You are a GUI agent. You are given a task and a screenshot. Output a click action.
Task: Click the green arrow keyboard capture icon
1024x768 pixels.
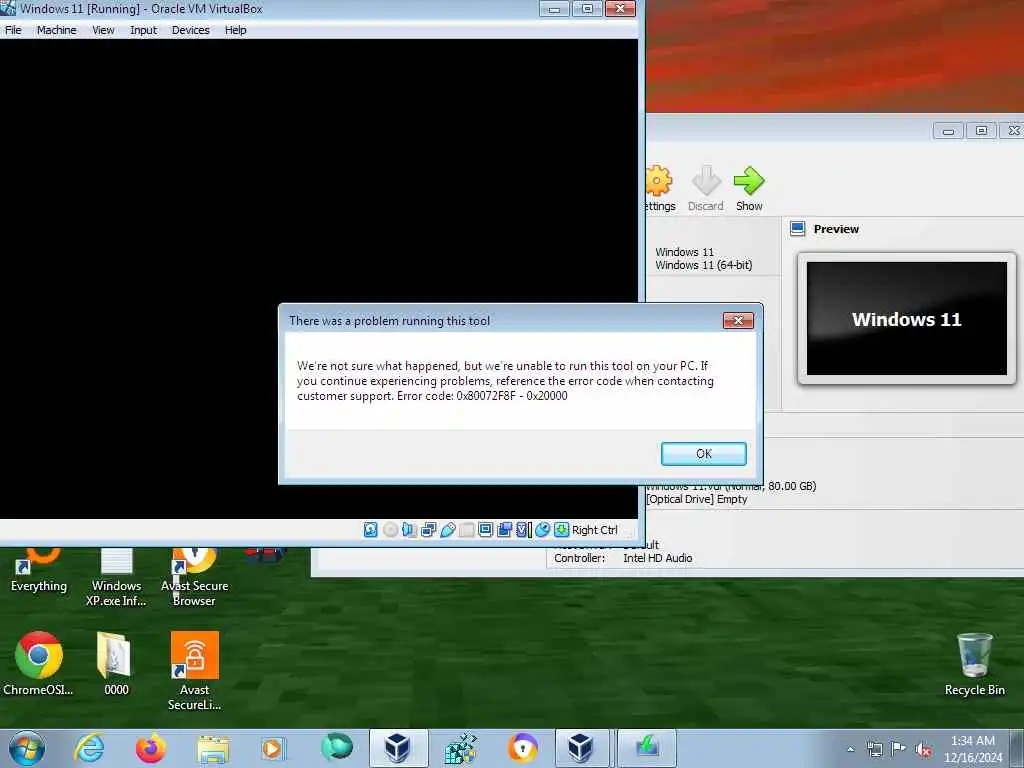coord(562,530)
